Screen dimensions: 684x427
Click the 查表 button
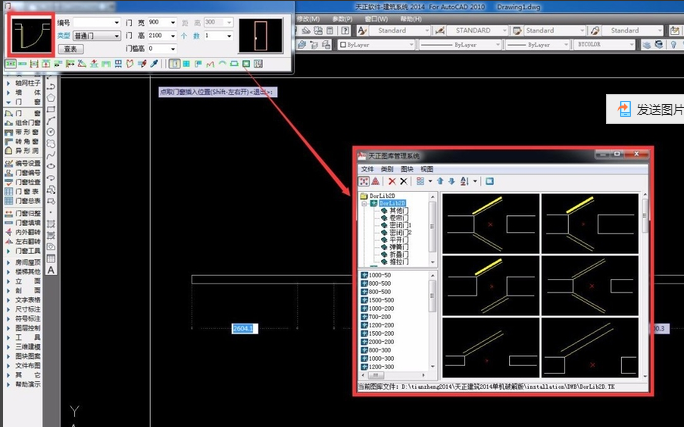[x=70, y=49]
